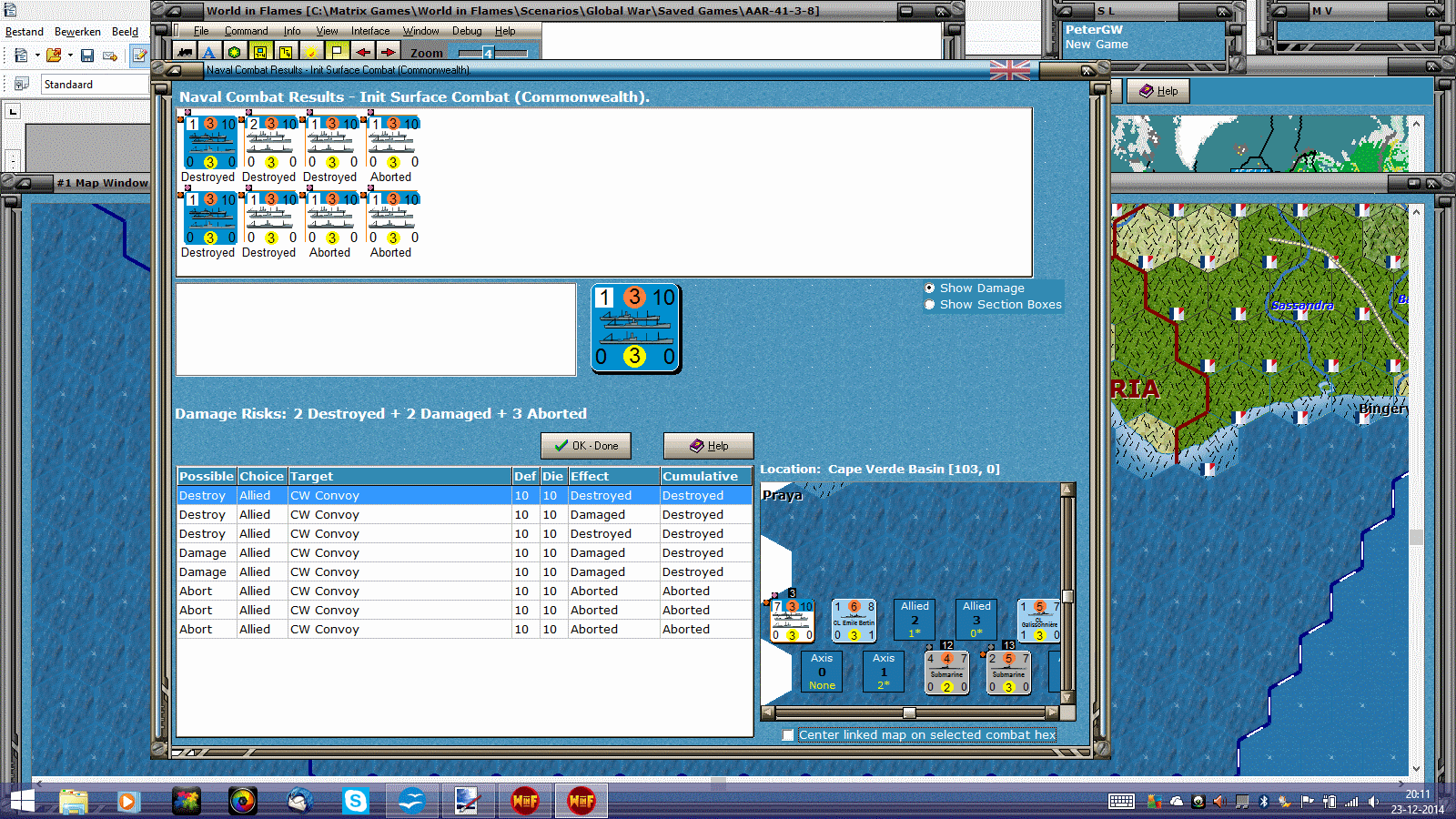1456x819 pixels.
Task: Select the Axis 1 sea box
Action: tap(884, 672)
